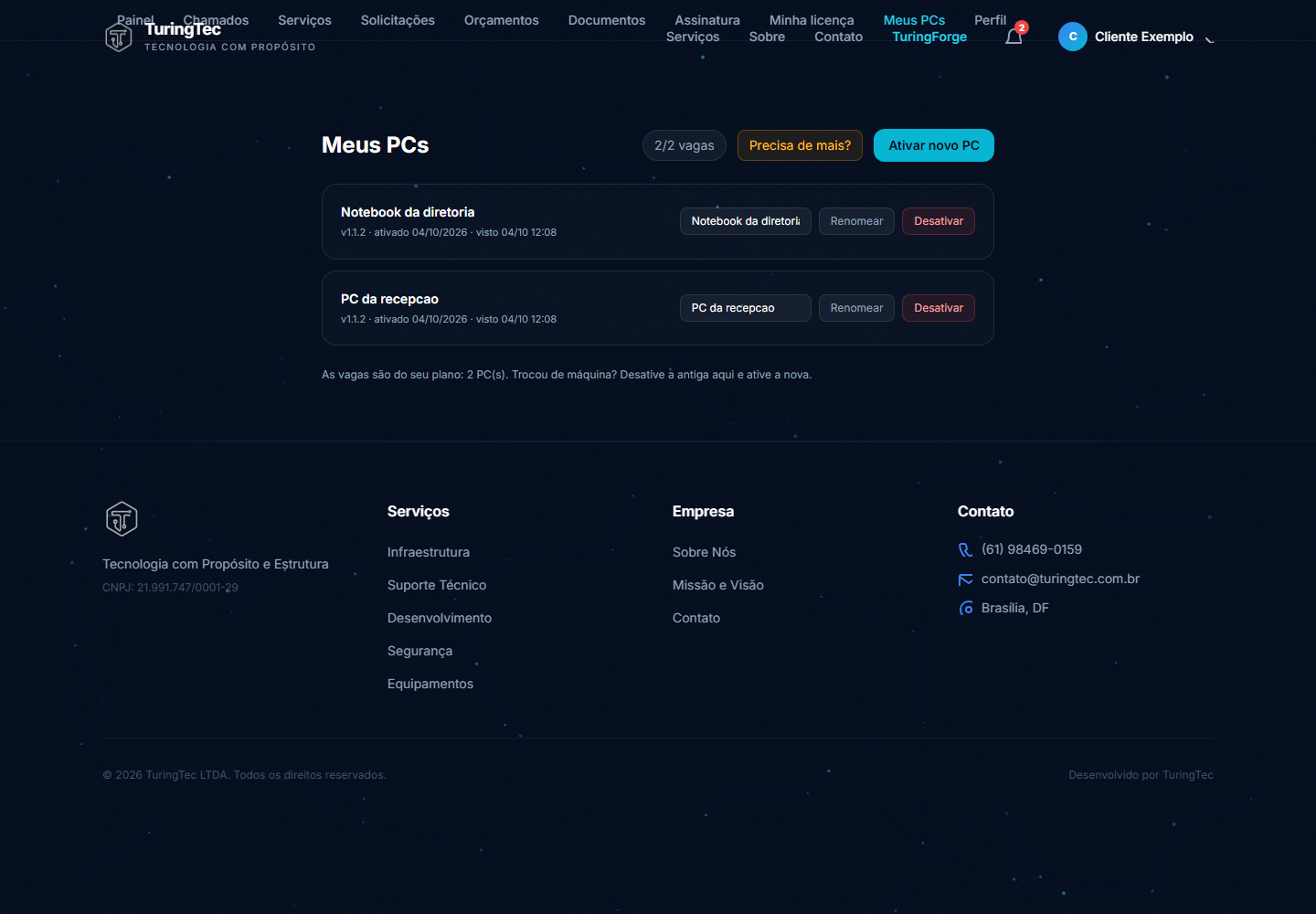The height and width of the screenshot is (914, 1316).
Task: Click the 2/2 vagas badge
Action: coord(685,145)
